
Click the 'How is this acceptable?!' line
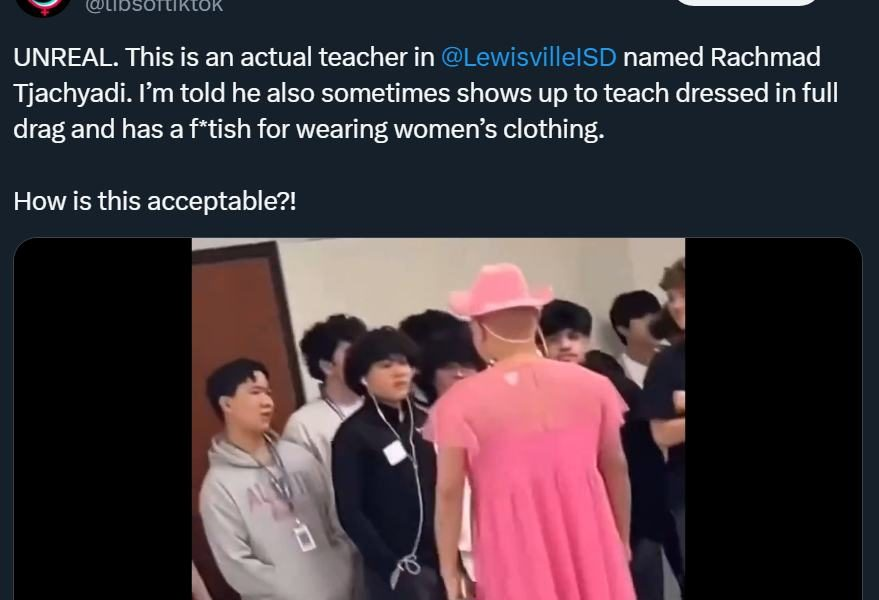[x=155, y=201]
